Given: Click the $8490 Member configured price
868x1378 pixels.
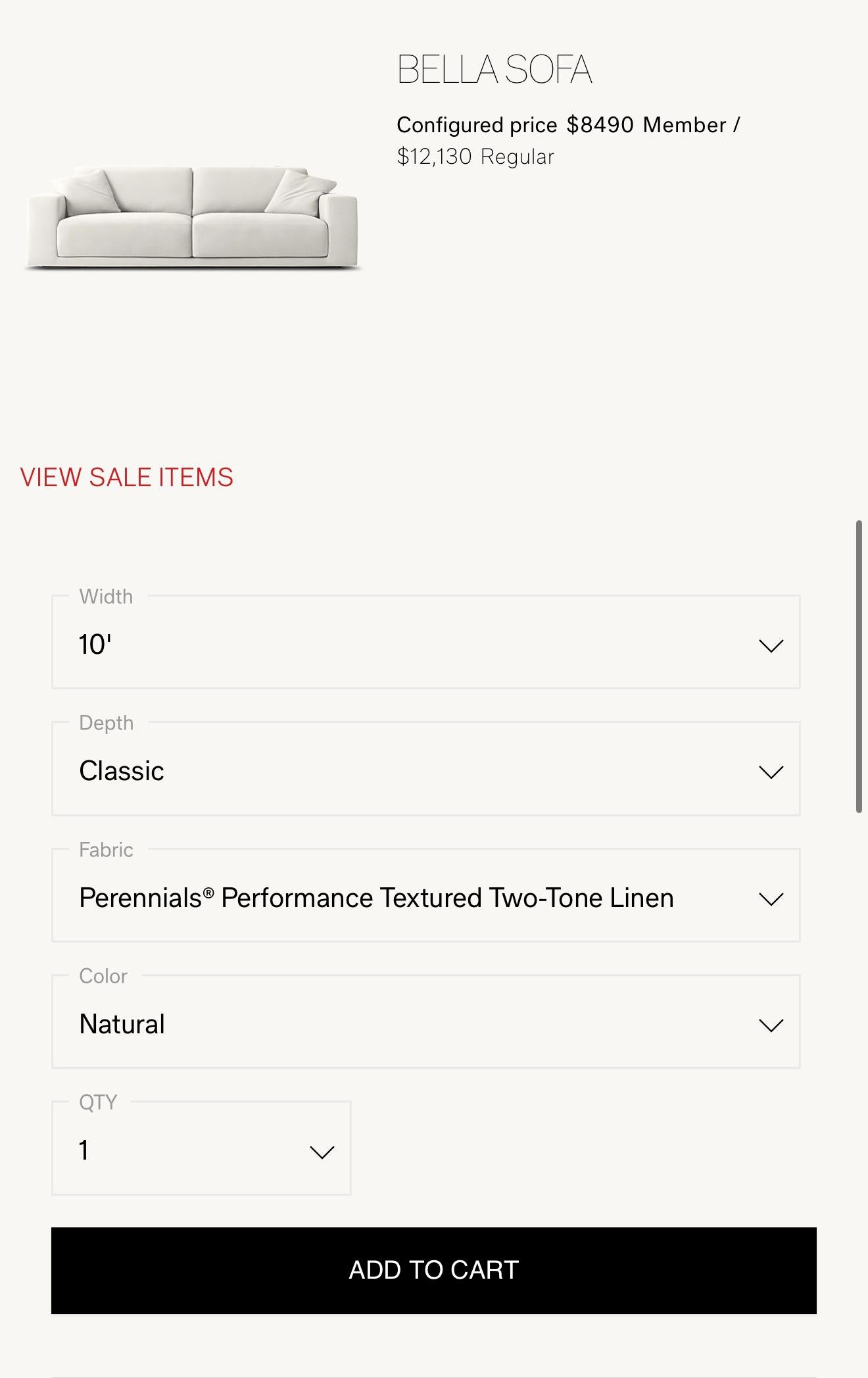Looking at the screenshot, I should [600, 124].
